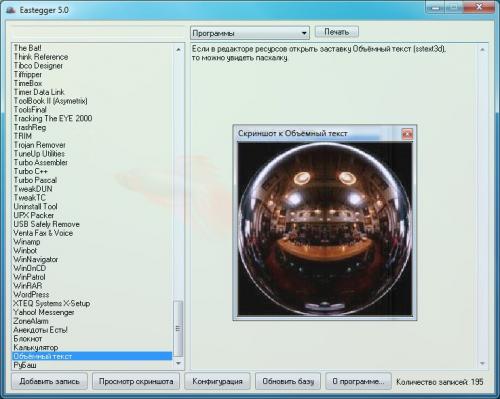This screenshot has height=399, width=500.
Task: Close the Скриншот к Объёмный текст popup
Action: click(407, 134)
